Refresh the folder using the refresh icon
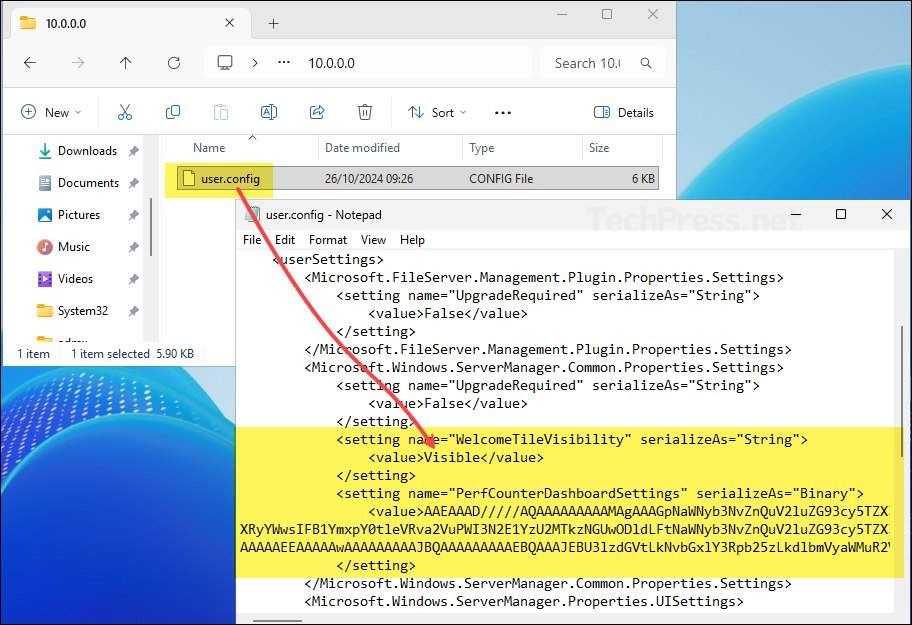 [173, 62]
